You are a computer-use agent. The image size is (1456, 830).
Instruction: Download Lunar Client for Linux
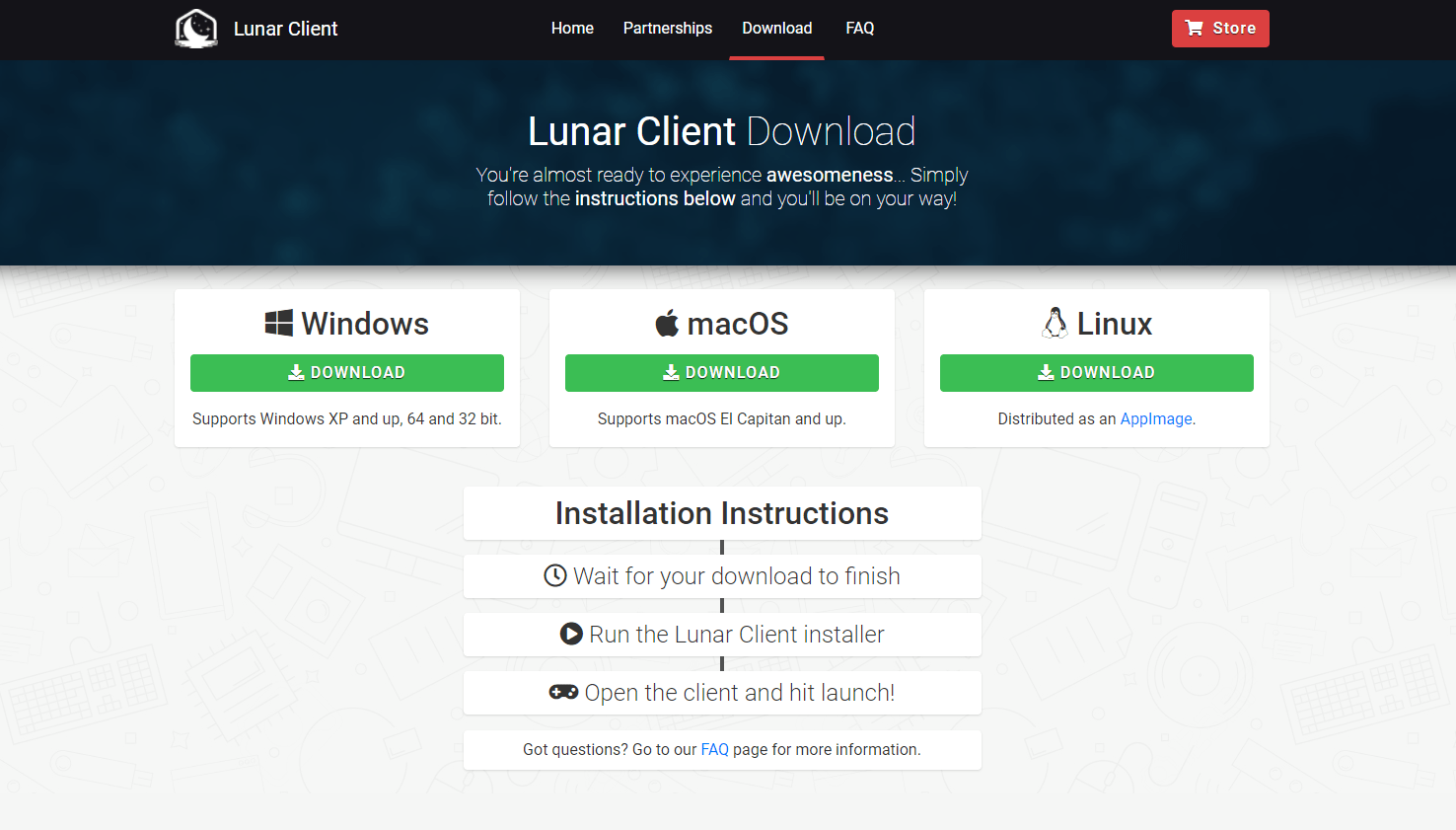(1097, 373)
